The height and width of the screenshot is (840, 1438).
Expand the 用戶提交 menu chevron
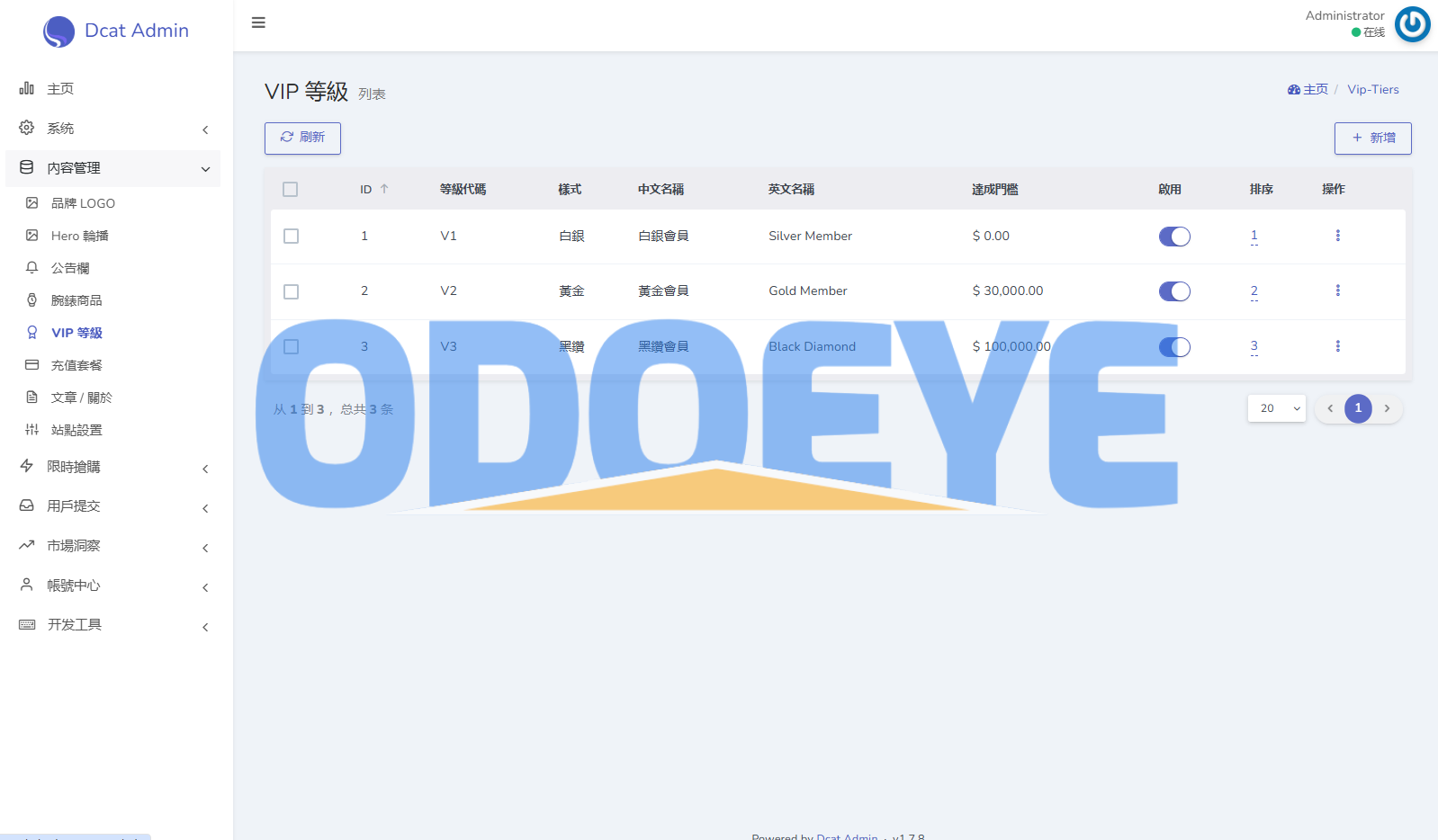[205, 508]
